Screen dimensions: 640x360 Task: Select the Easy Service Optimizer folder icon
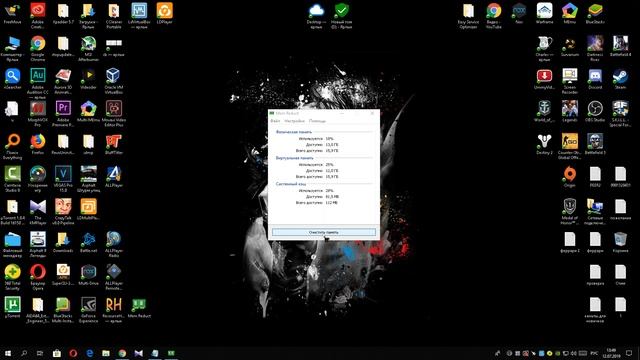468,16
